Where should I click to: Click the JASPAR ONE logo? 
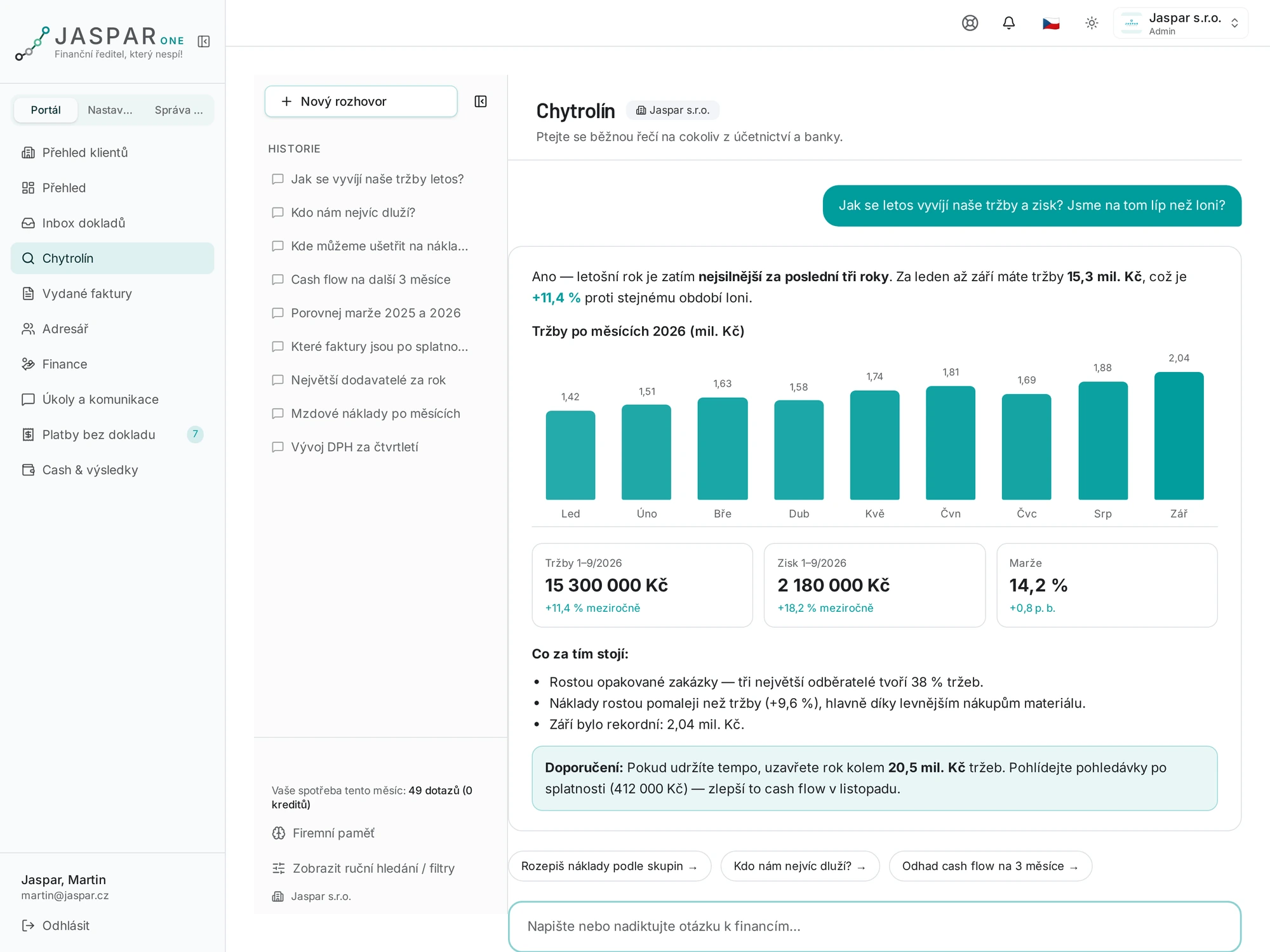(x=100, y=43)
